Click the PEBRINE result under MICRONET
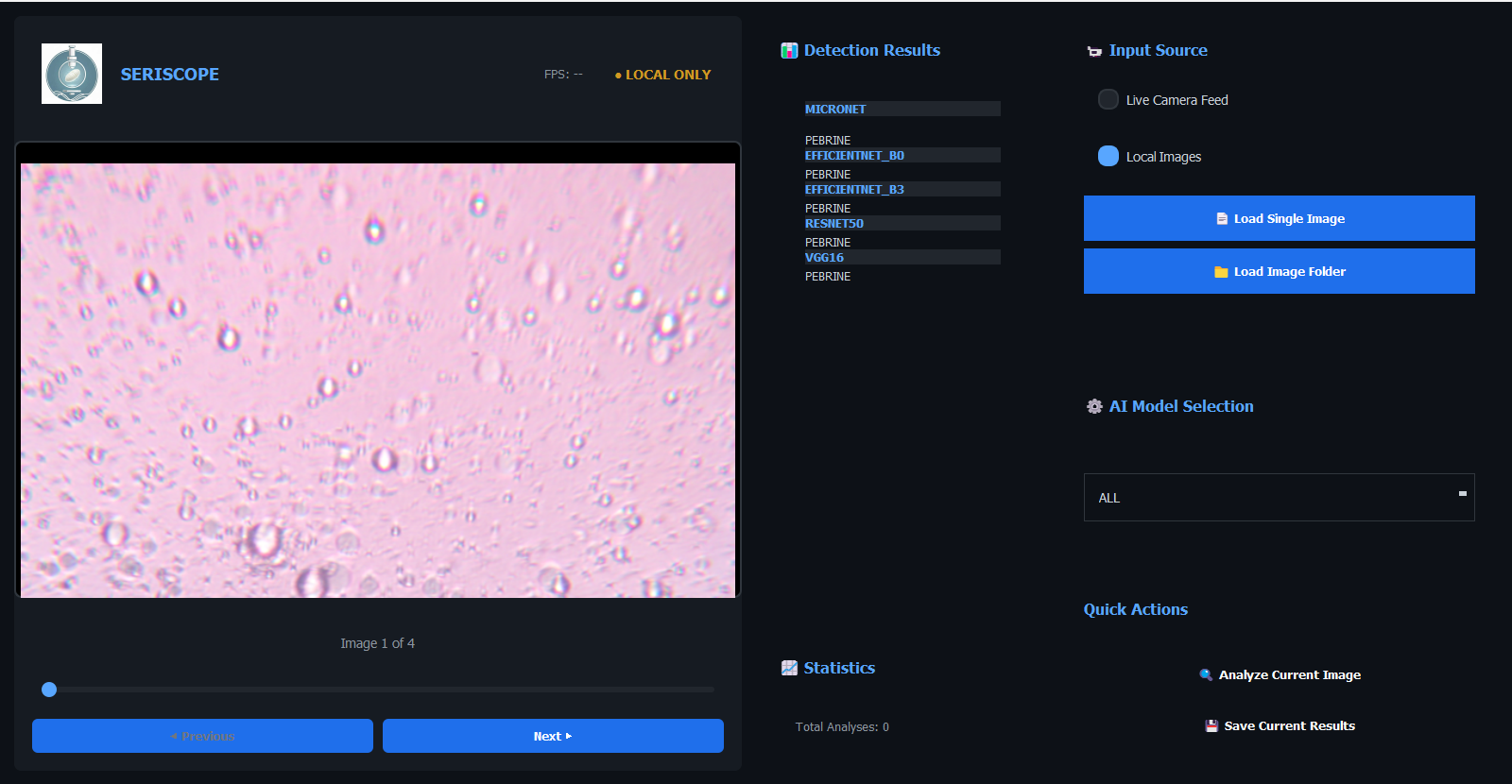1512x784 pixels. [x=828, y=140]
